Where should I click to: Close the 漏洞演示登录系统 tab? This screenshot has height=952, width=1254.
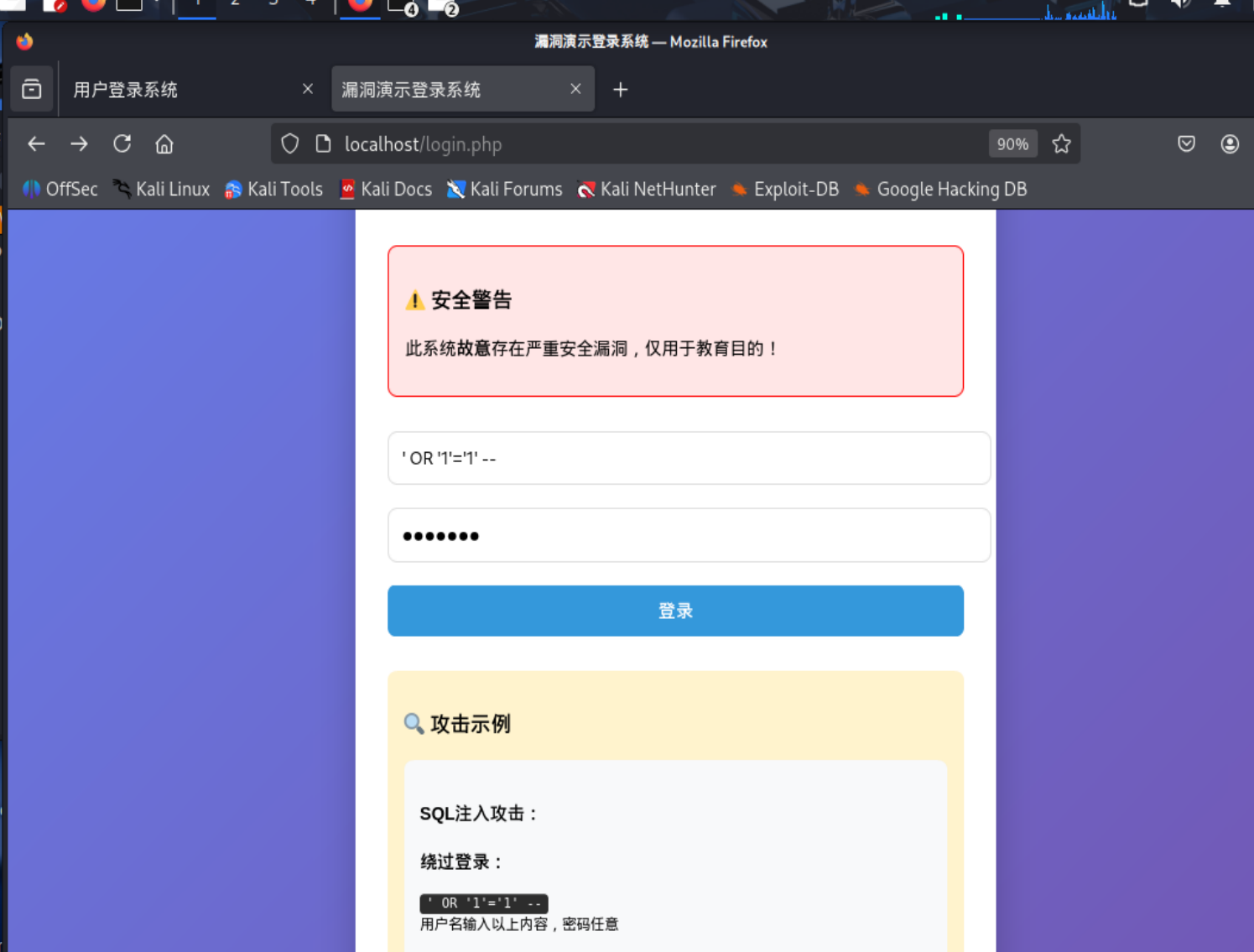(575, 89)
